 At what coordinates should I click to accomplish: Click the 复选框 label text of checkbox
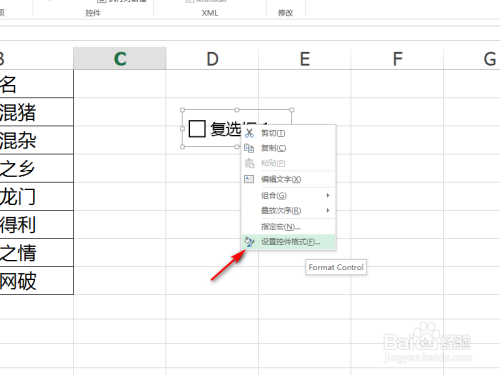(226, 129)
